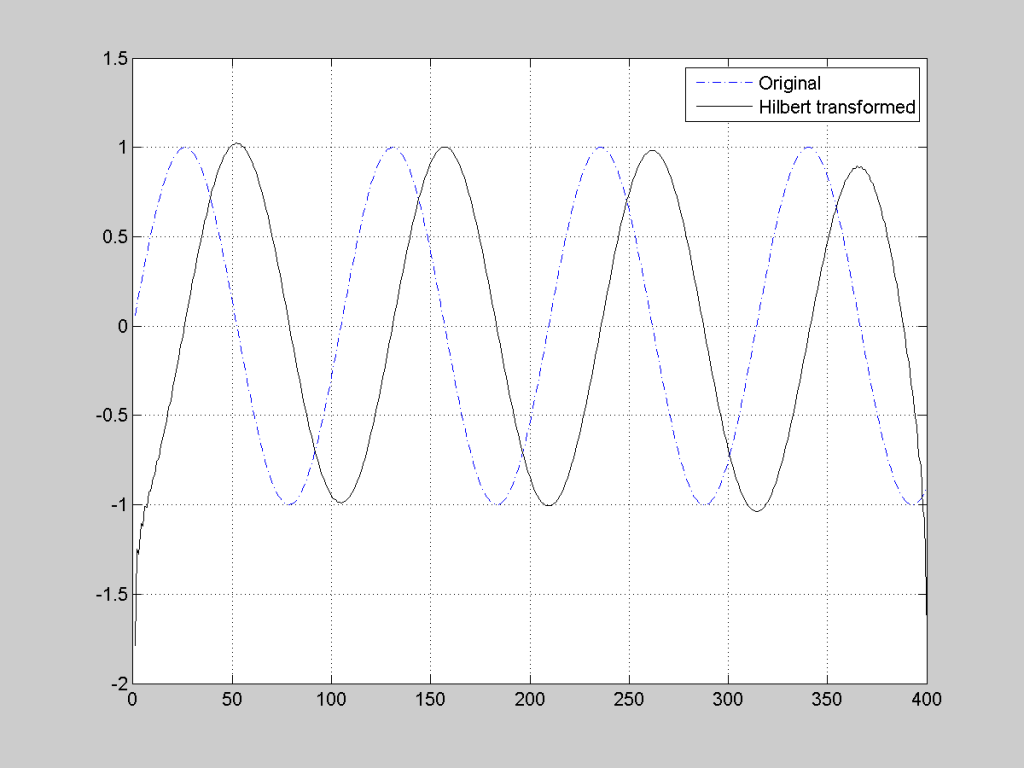Click the x-axis tick label 0
This screenshot has height=768, width=1024.
pyautogui.click(x=133, y=700)
